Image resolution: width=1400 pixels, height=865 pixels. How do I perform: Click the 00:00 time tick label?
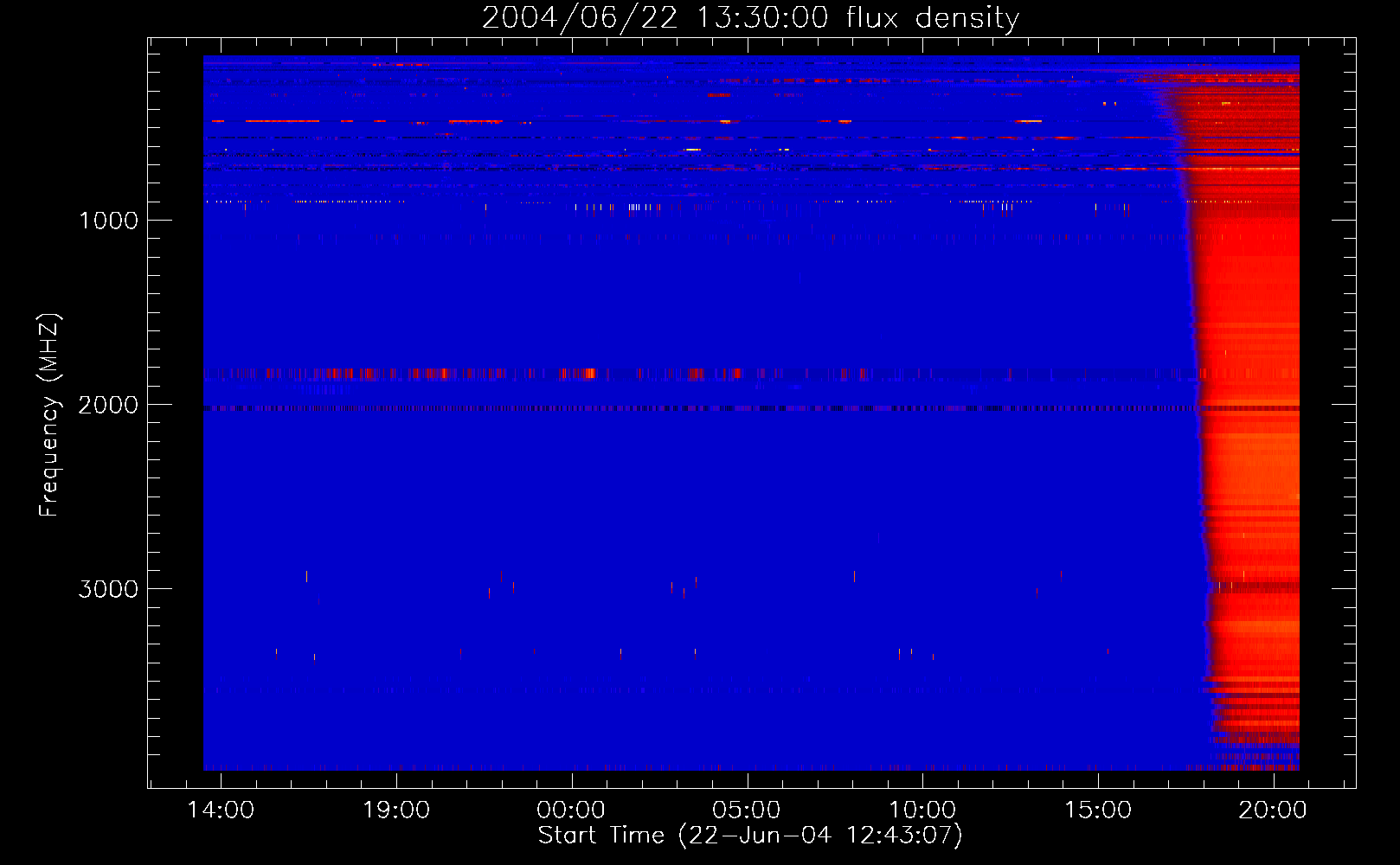pyautogui.click(x=571, y=811)
